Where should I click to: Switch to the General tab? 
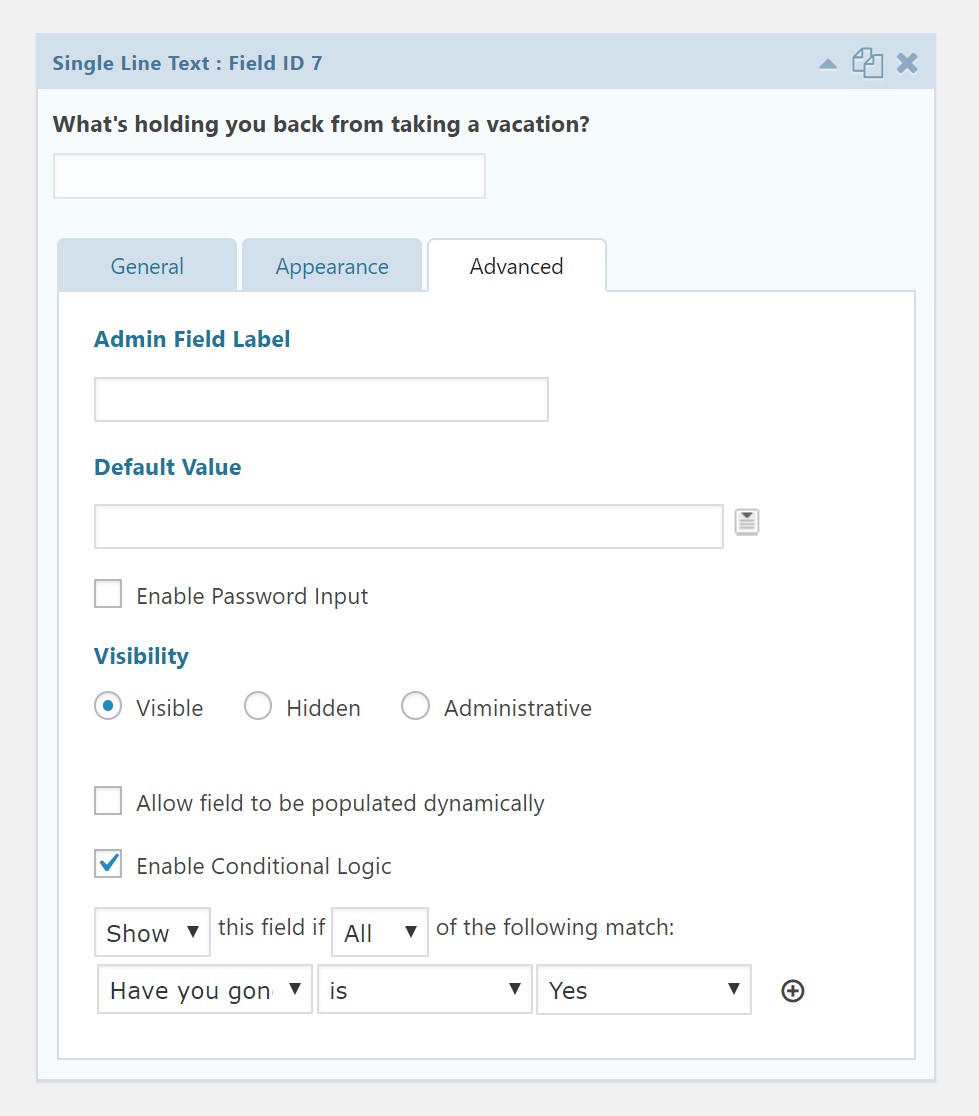click(x=147, y=267)
